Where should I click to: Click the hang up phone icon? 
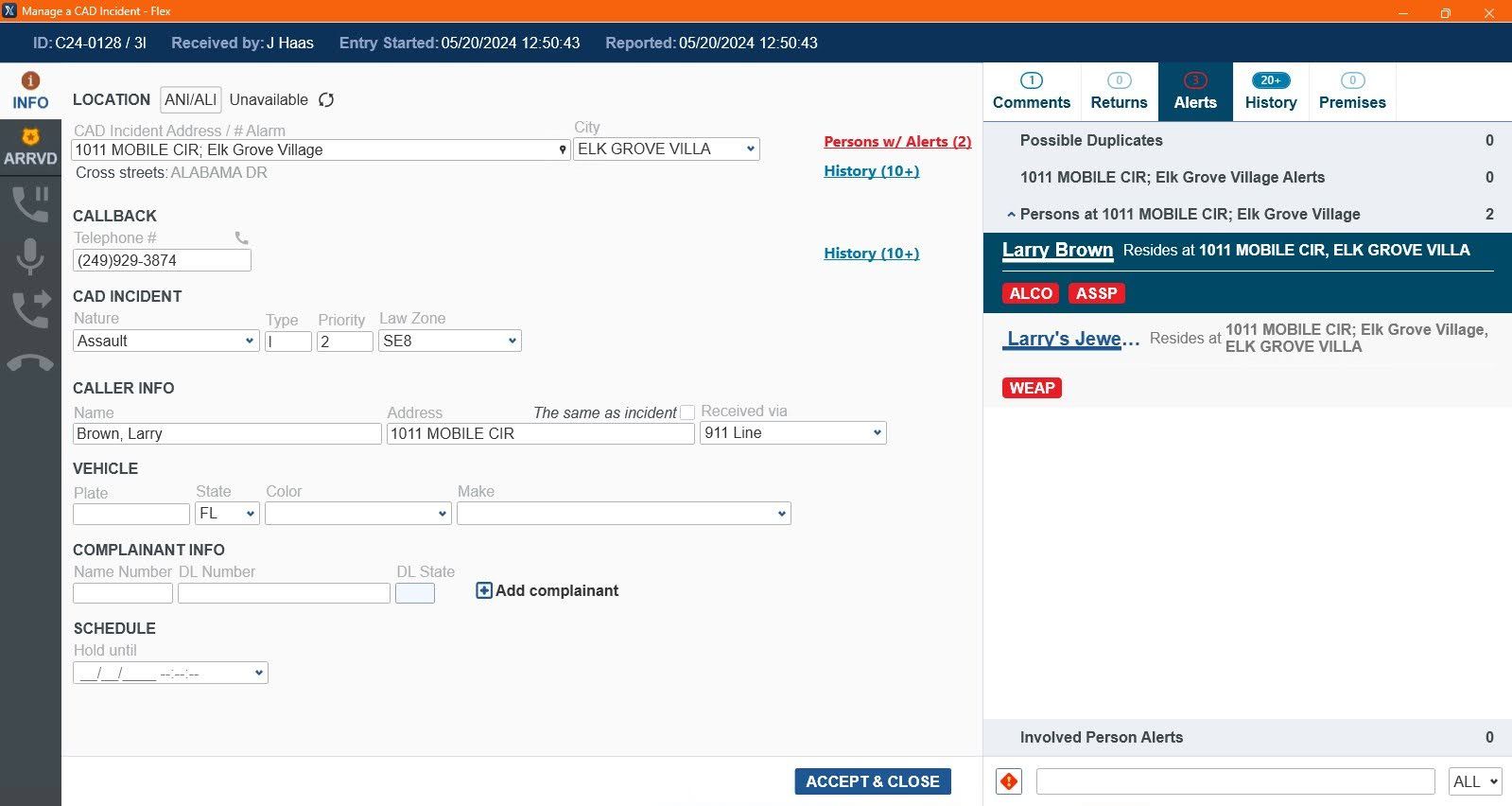click(x=30, y=363)
